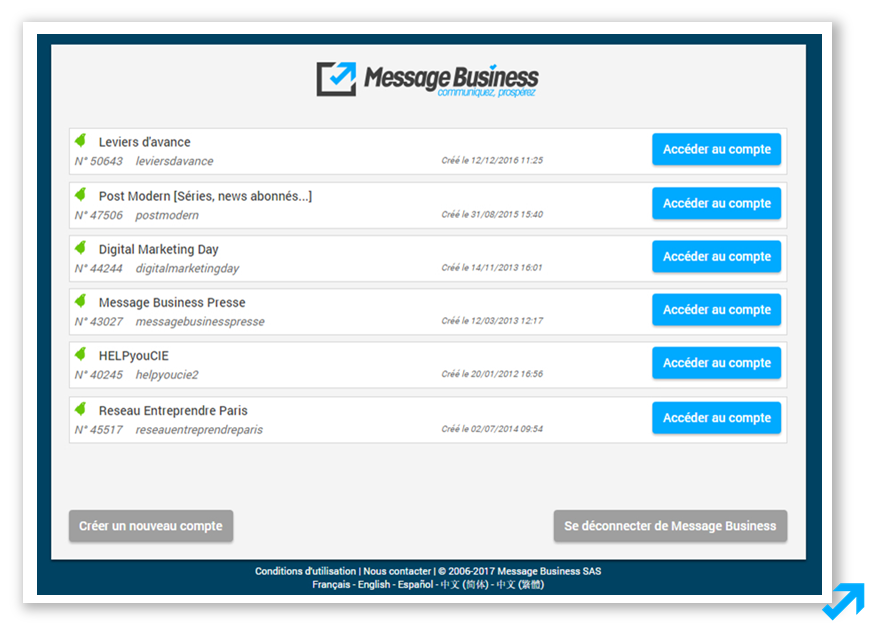The height and width of the screenshot is (631, 875).
Task: Click green leaf icon beside Leviers d'avance
Action: pos(81,140)
